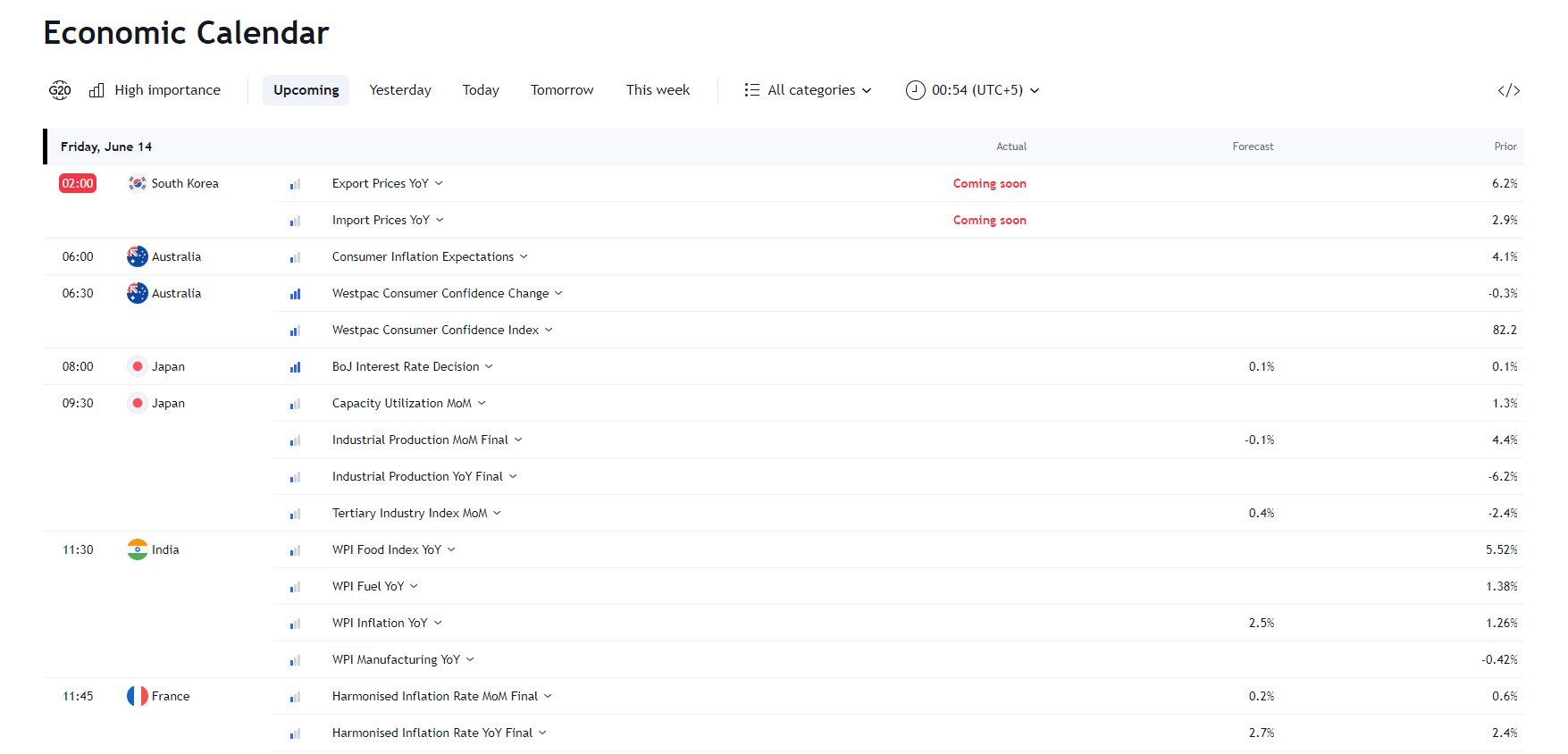Click importance bars icon for Westpac Consumer Confidence Change
The image size is (1568, 754).
295,294
